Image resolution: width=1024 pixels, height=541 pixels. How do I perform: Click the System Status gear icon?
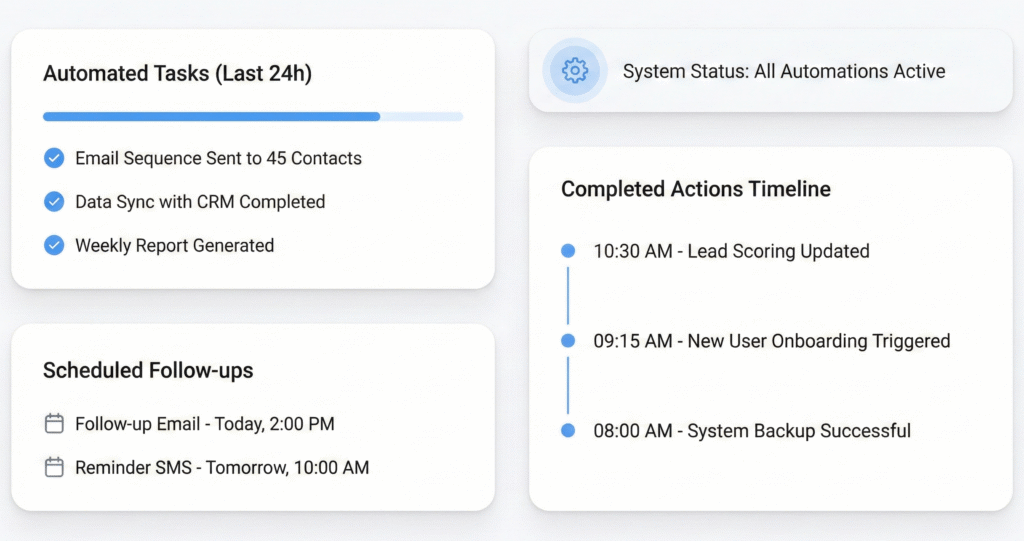point(575,71)
